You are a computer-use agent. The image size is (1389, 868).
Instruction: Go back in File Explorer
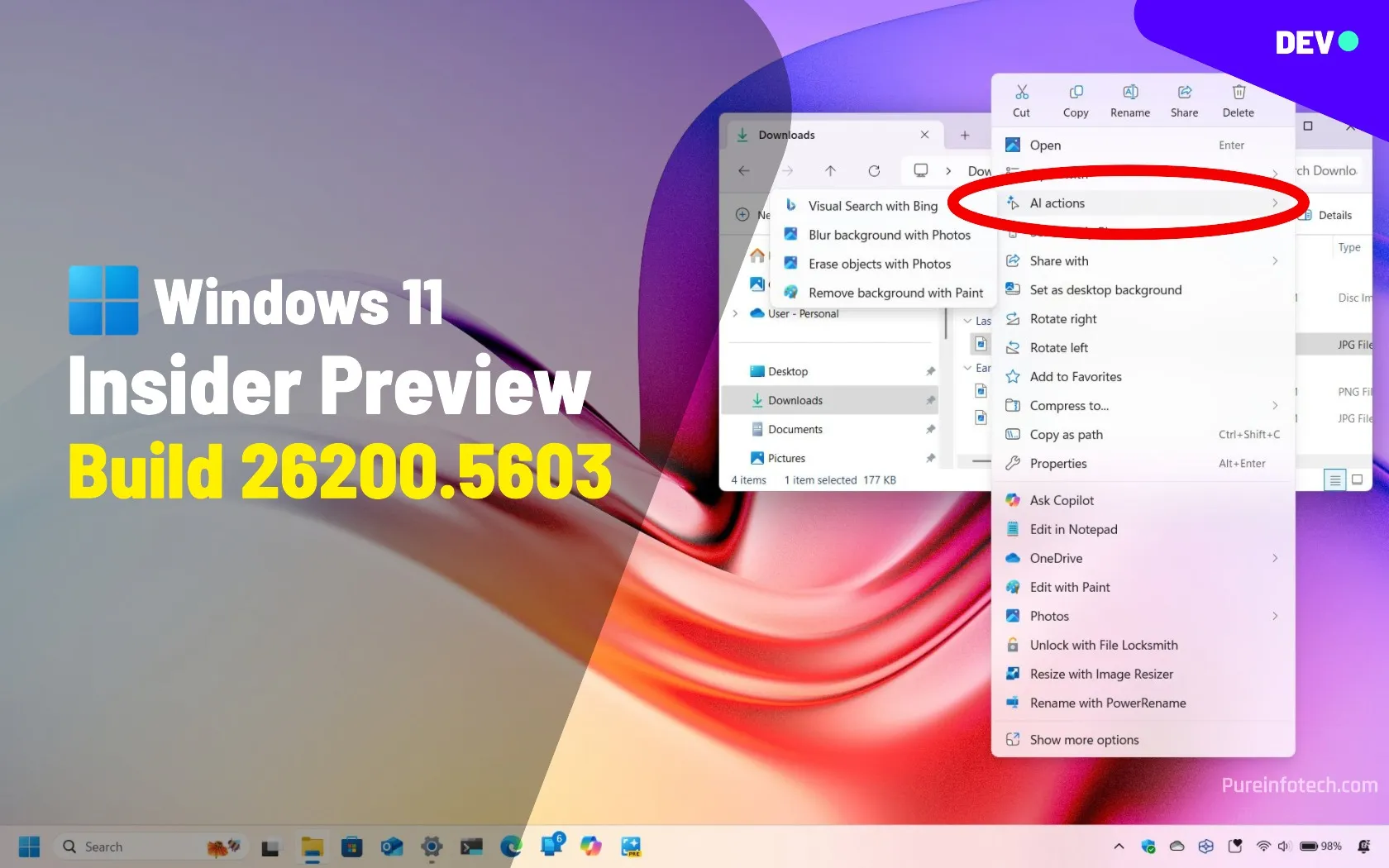[x=744, y=170]
